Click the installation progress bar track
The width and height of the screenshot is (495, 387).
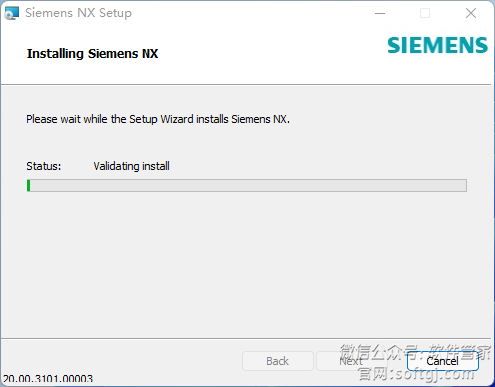247,185
